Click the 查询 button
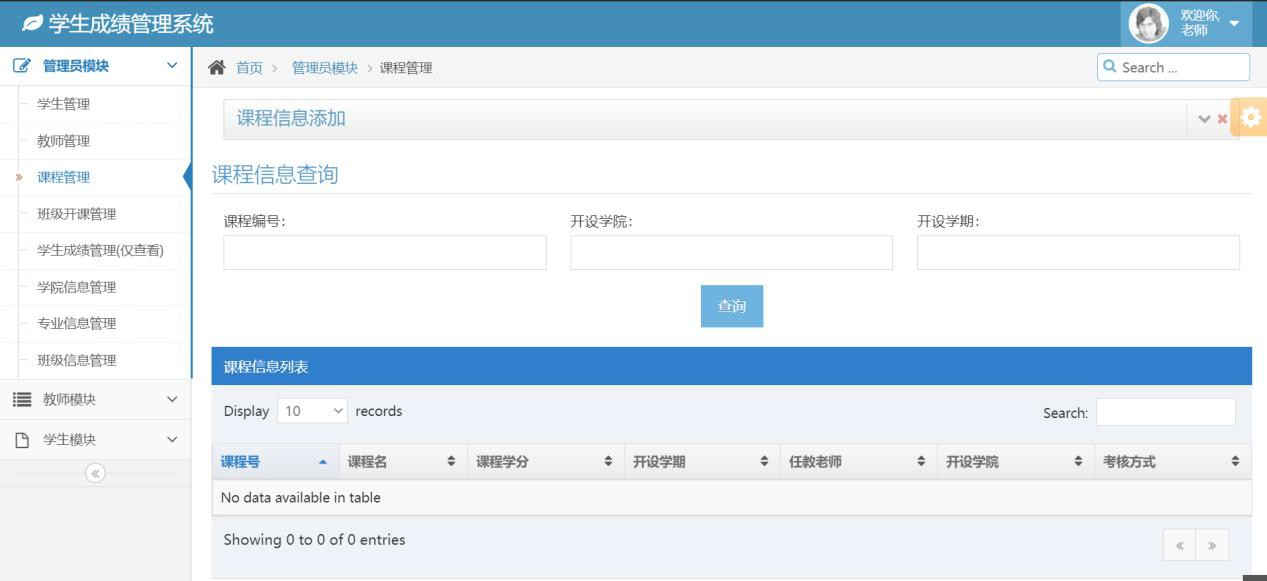 (x=732, y=306)
